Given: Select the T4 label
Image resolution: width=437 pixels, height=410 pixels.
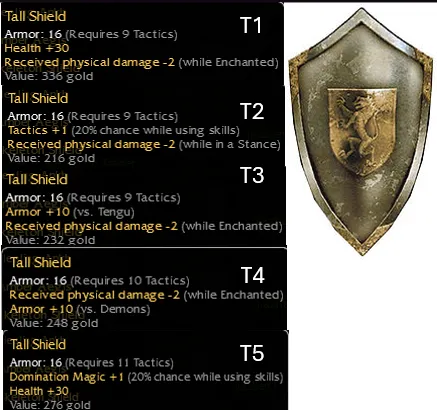Looking at the screenshot, I should tap(253, 275).
